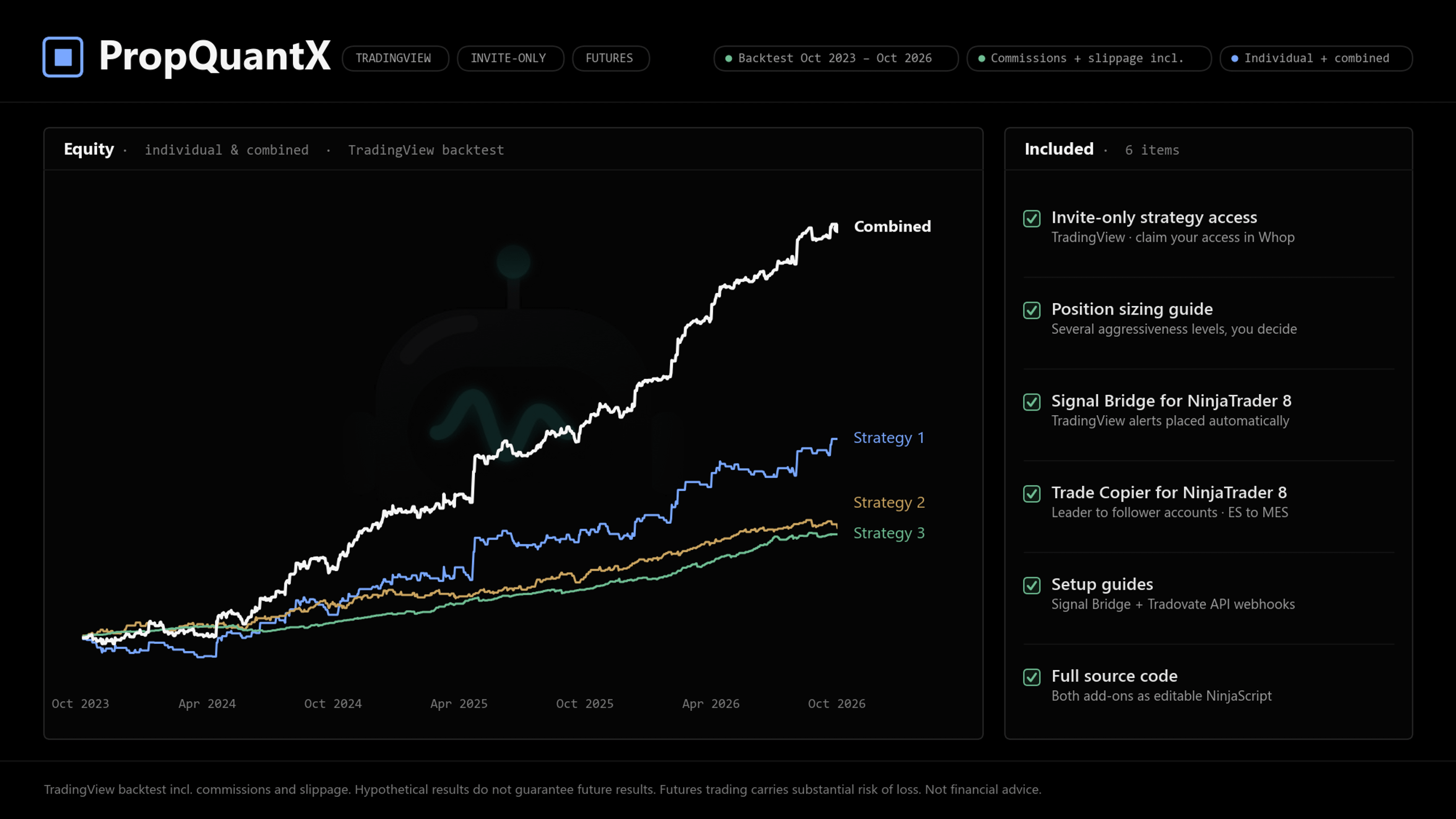The height and width of the screenshot is (819, 1456).
Task: Click 'TradingView · claim your access in Whop' text
Action: (1173, 238)
